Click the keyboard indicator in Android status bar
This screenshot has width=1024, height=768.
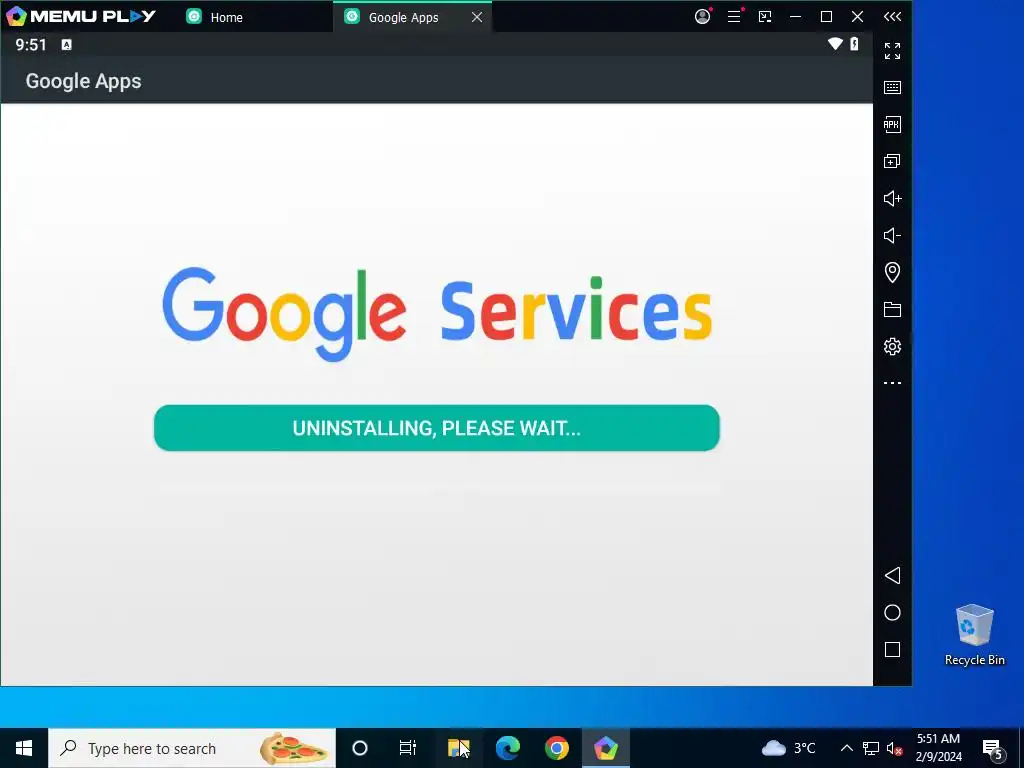[67, 44]
